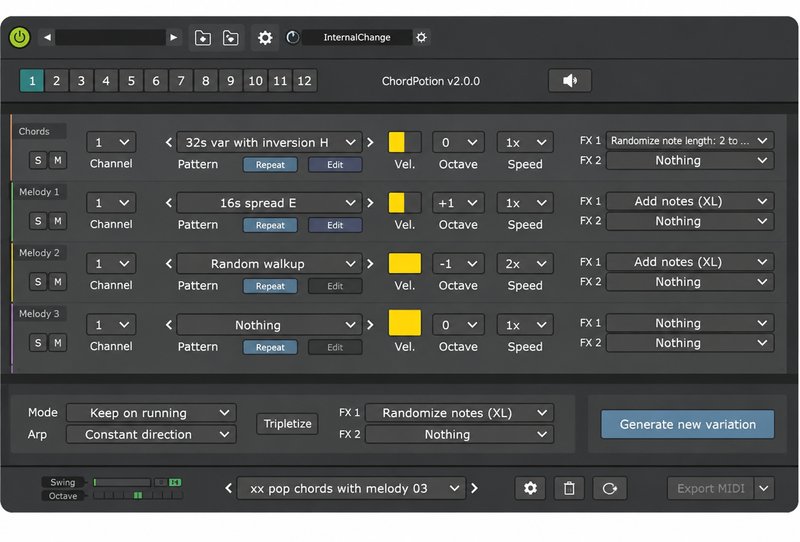
Task: Click the save preset folder icon
Action: (231, 38)
